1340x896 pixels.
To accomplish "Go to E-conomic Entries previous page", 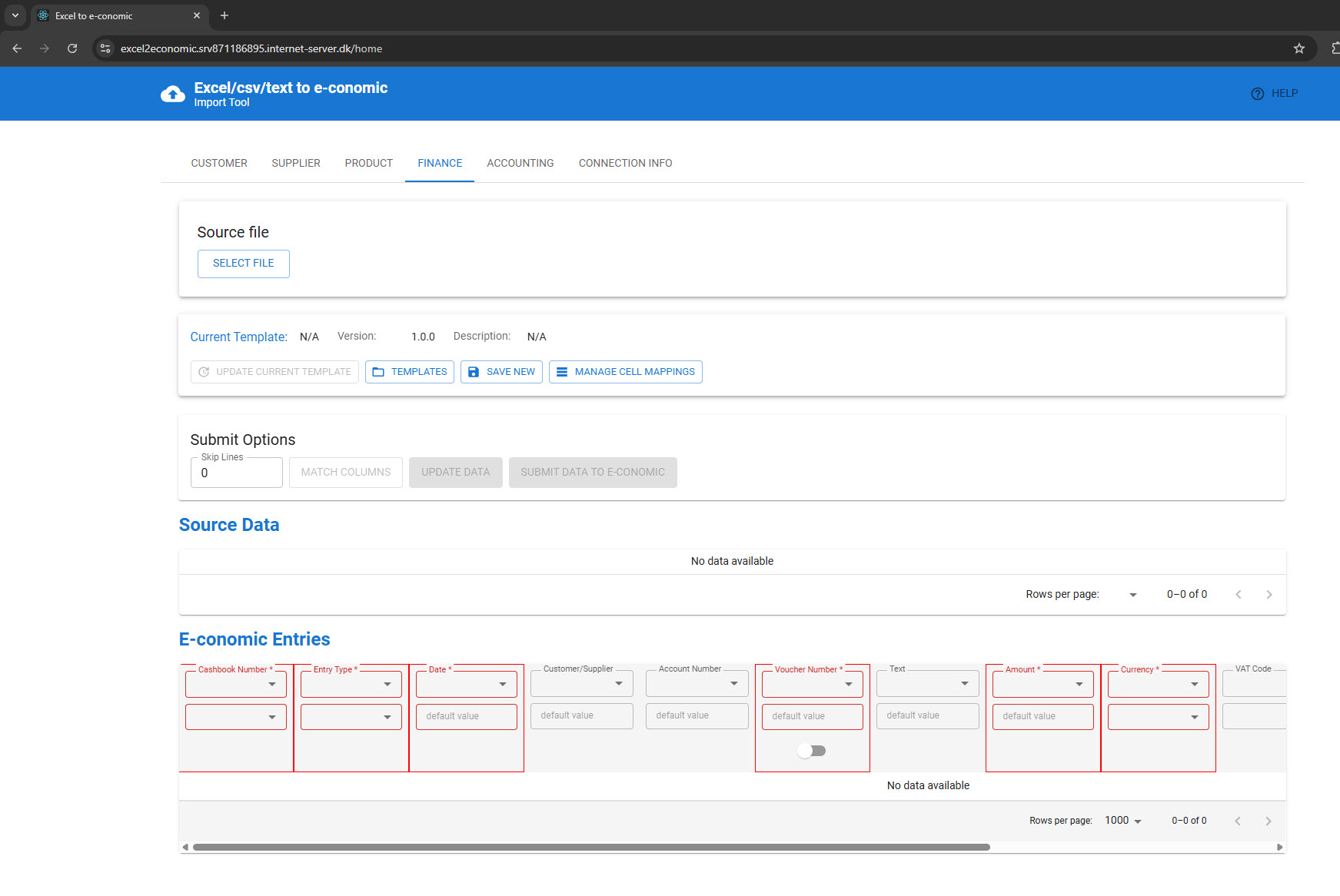I will [x=1238, y=821].
